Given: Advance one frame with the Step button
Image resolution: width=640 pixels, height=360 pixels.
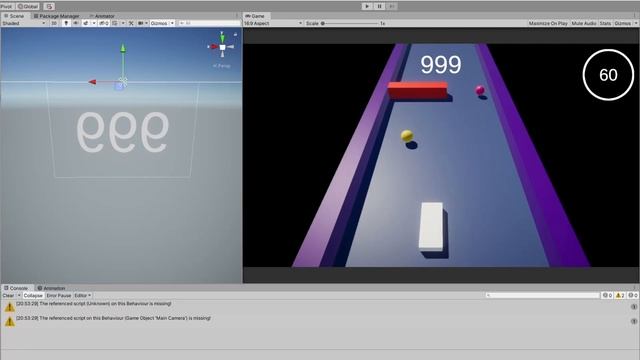Looking at the screenshot, I should click(391, 6).
